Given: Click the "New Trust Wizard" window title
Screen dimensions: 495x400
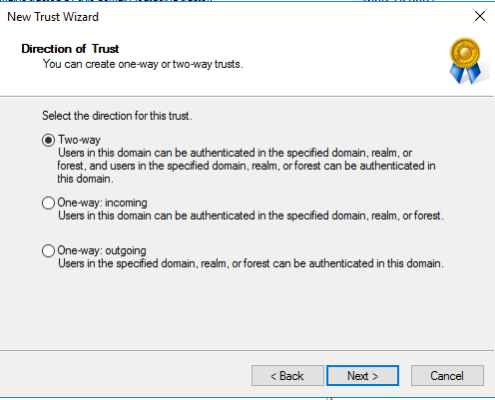Looking at the screenshot, I should coord(53,17).
